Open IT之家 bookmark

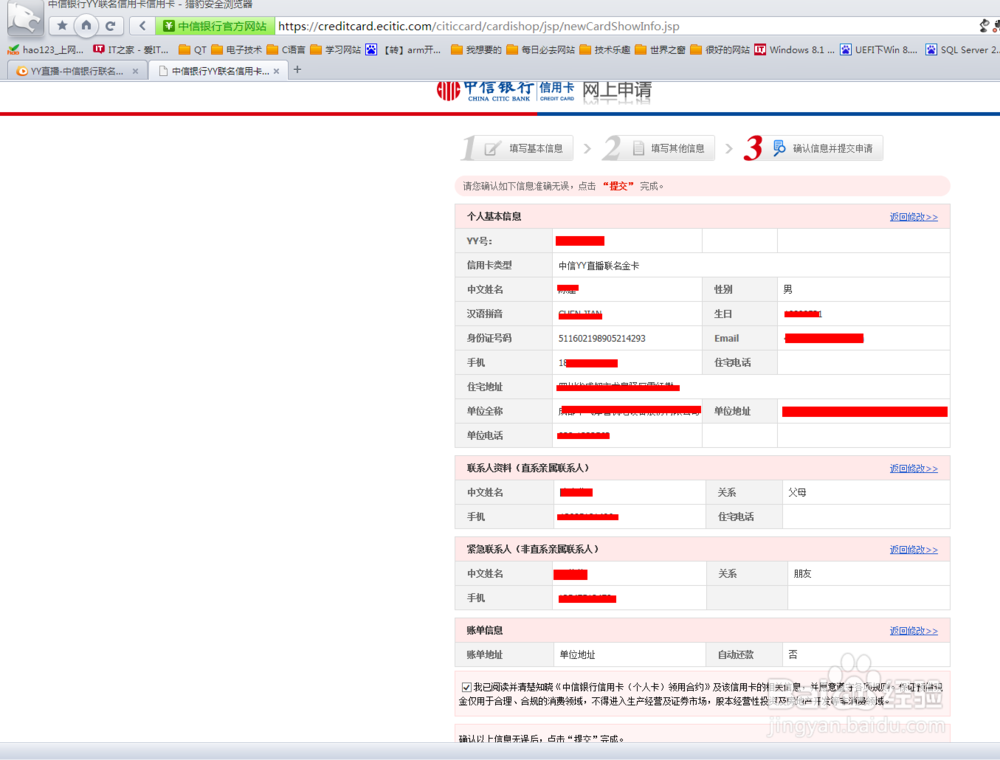(131, 50)
